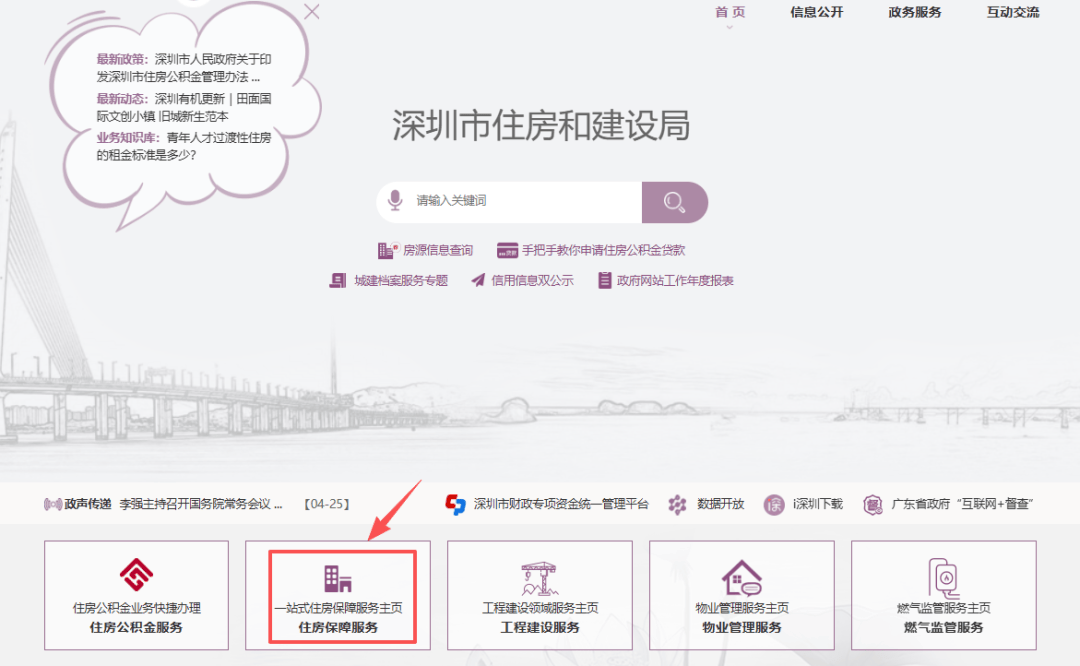Click the 城建档案服务专题 archive icon
Image resolution: width=1080 pixels, height=666 pixels.
coord(338,280)
